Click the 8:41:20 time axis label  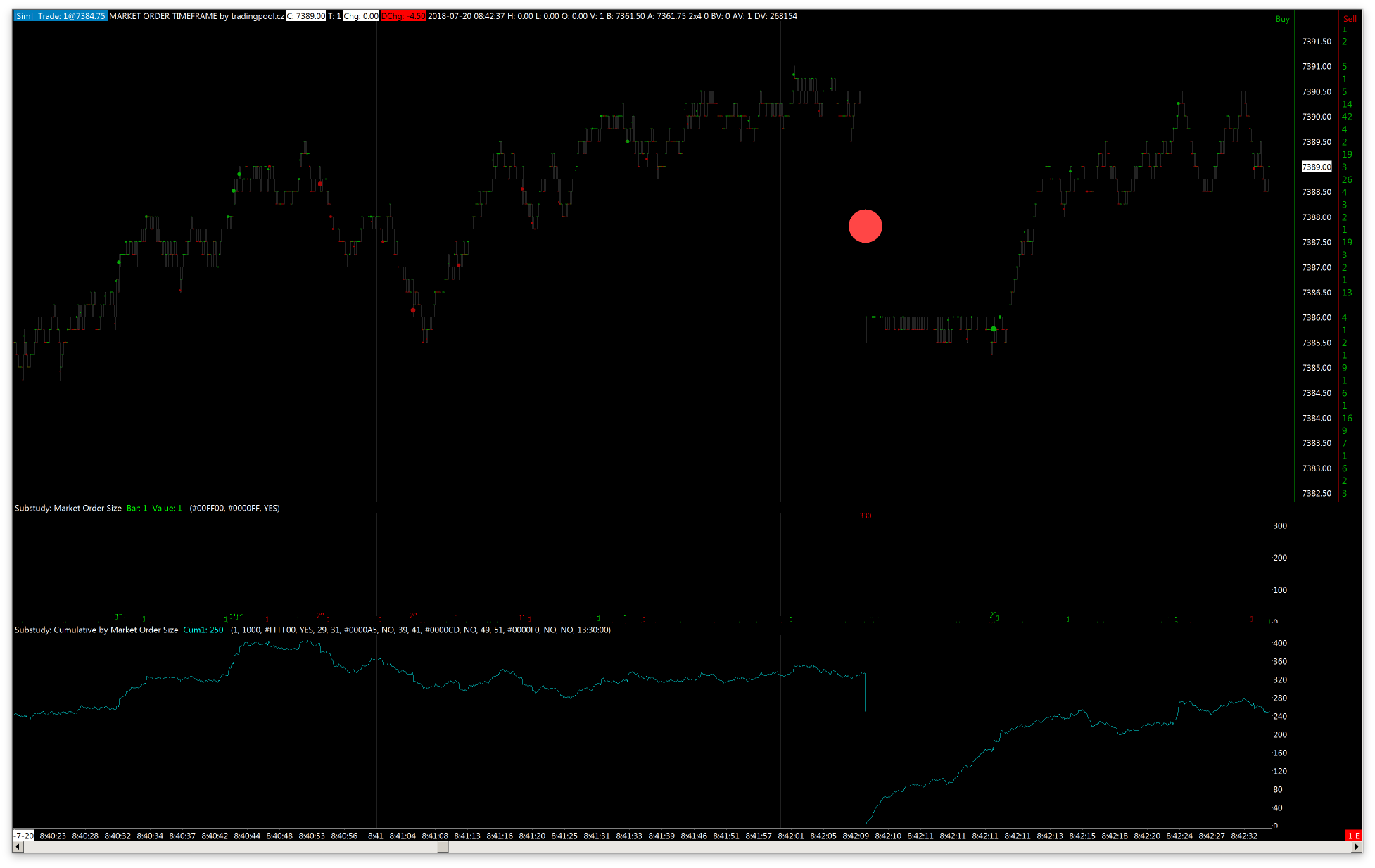click(532, 836)
